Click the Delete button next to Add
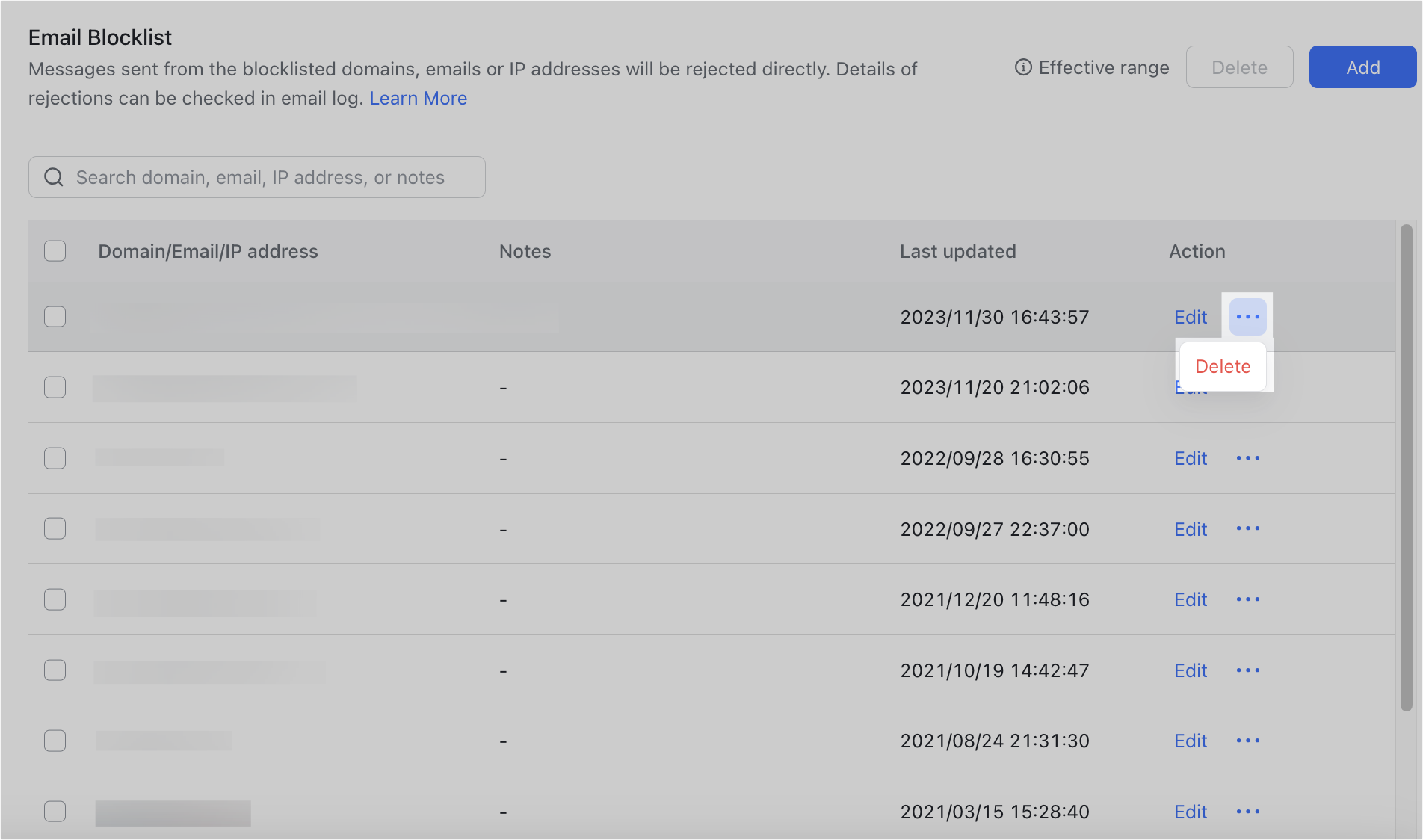The height and width of the screenshot is (840, 1423). click(1239, 67)
